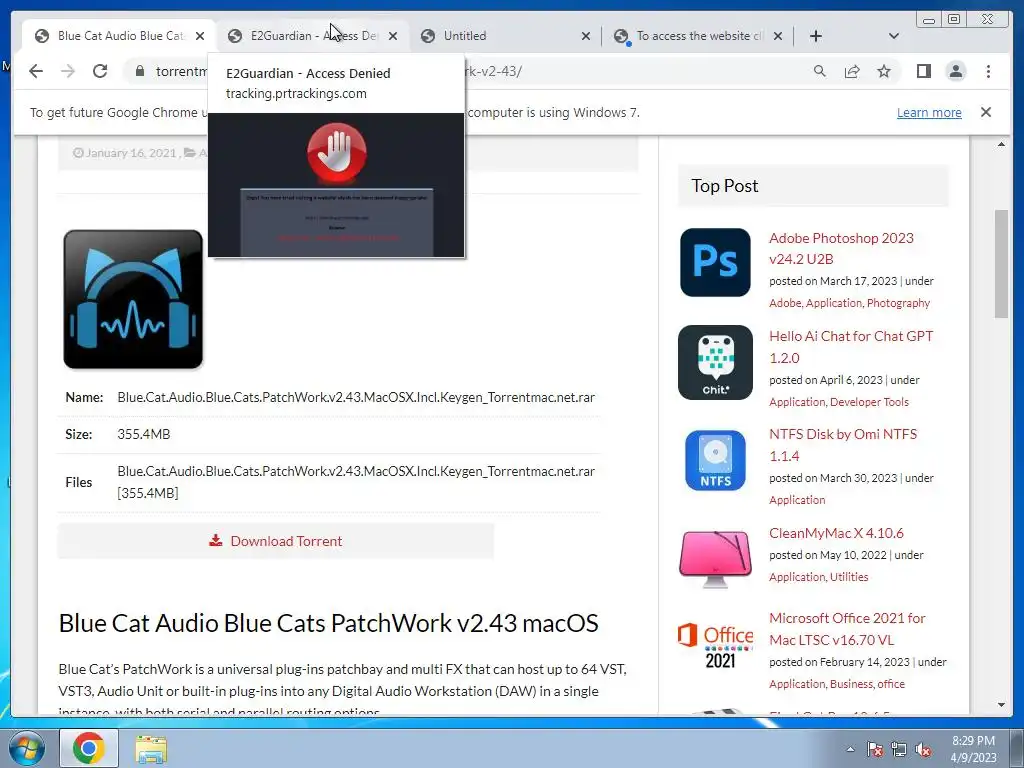Viewport: 1024px width, 768px height.
Task: Click the forward navigation arrow
Action: (68, 71)
